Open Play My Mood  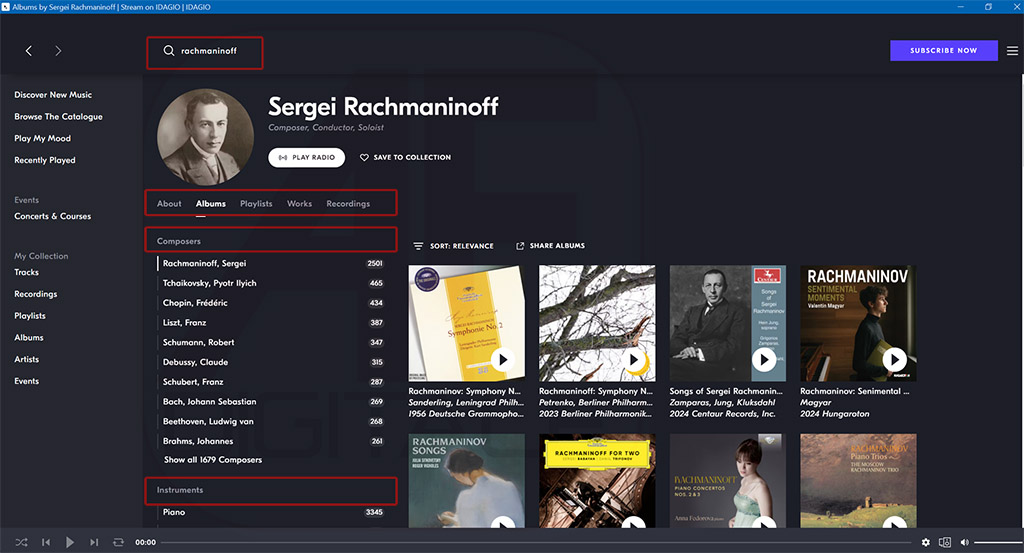click(x=42, y=138)
